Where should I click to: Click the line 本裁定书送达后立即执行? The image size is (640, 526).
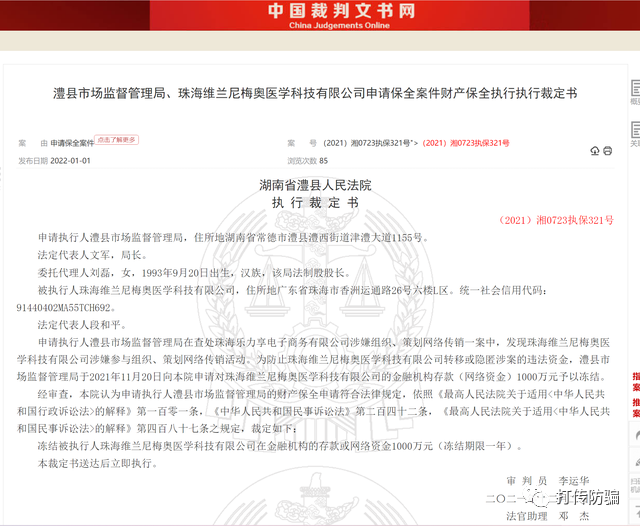(x=97, y=464)
